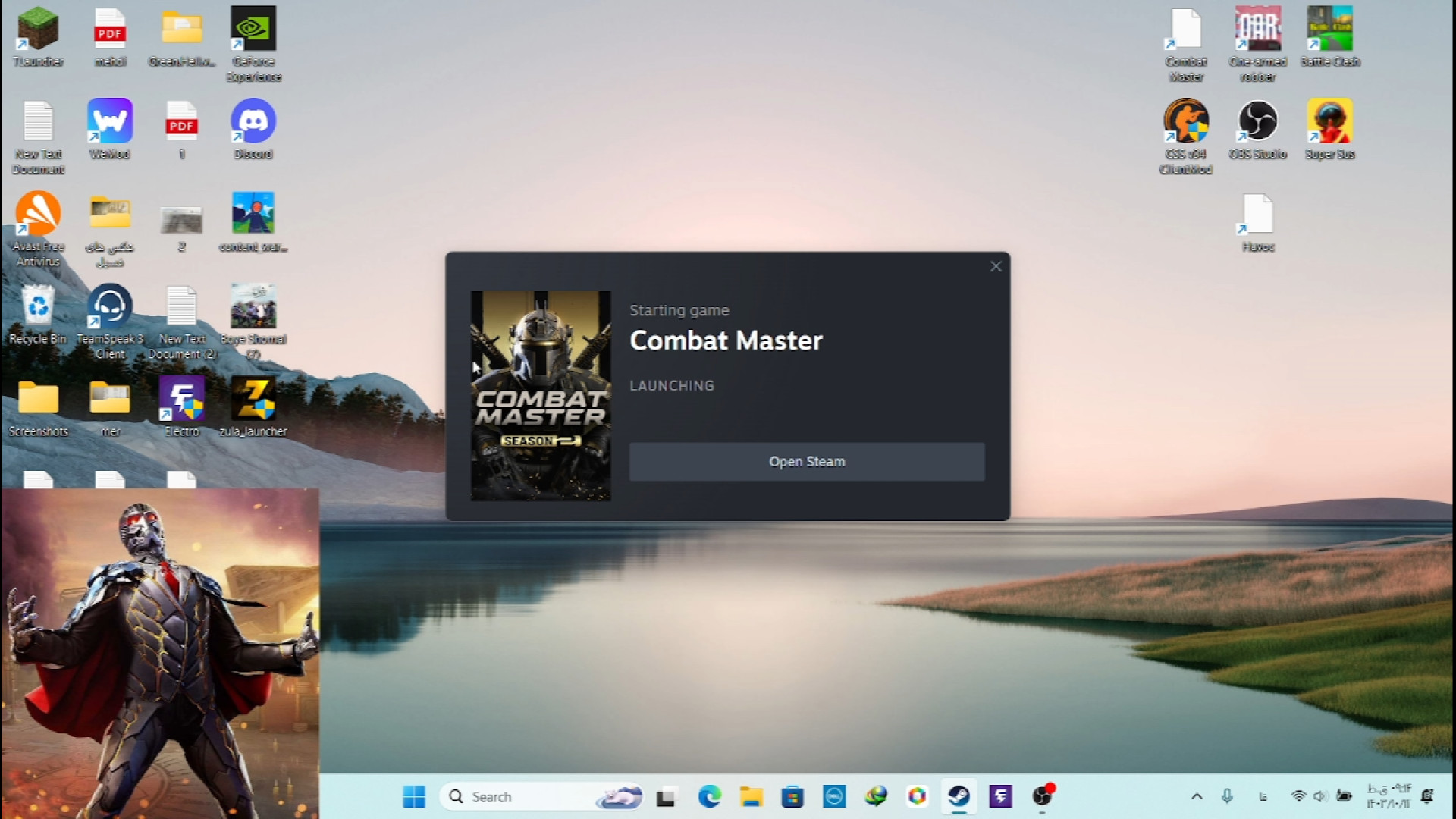The width and height of the screenshot is (1456, 819).
Task: Open Task View from taskbar
Action: (x=666, y=797)
